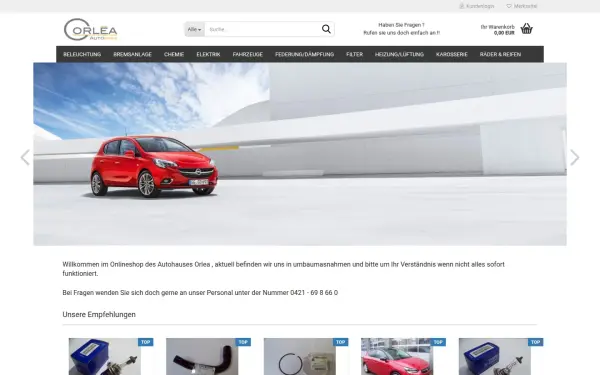
Task: Click the Kundenlogin user icon
Action: click(x=461, y=6)
